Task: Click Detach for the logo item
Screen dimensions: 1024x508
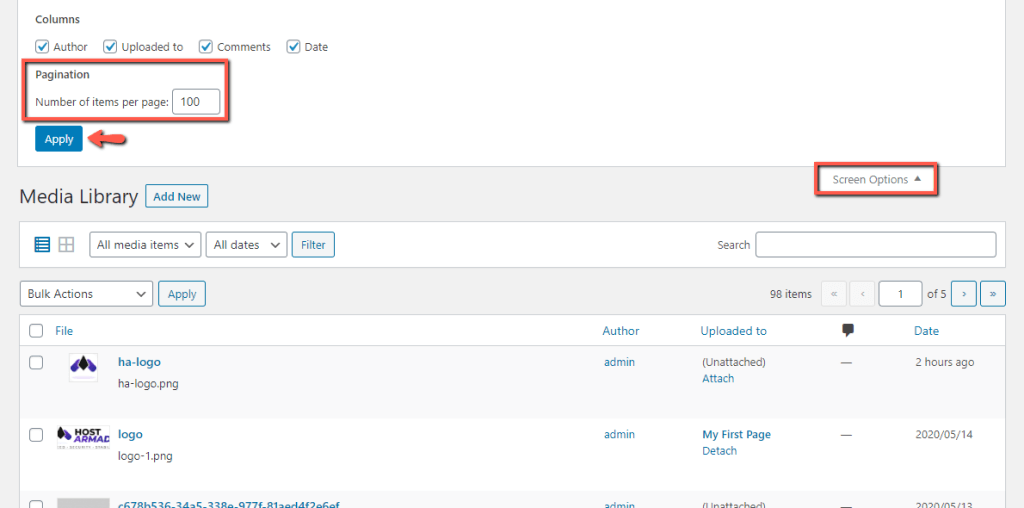Action: point(719,451)
